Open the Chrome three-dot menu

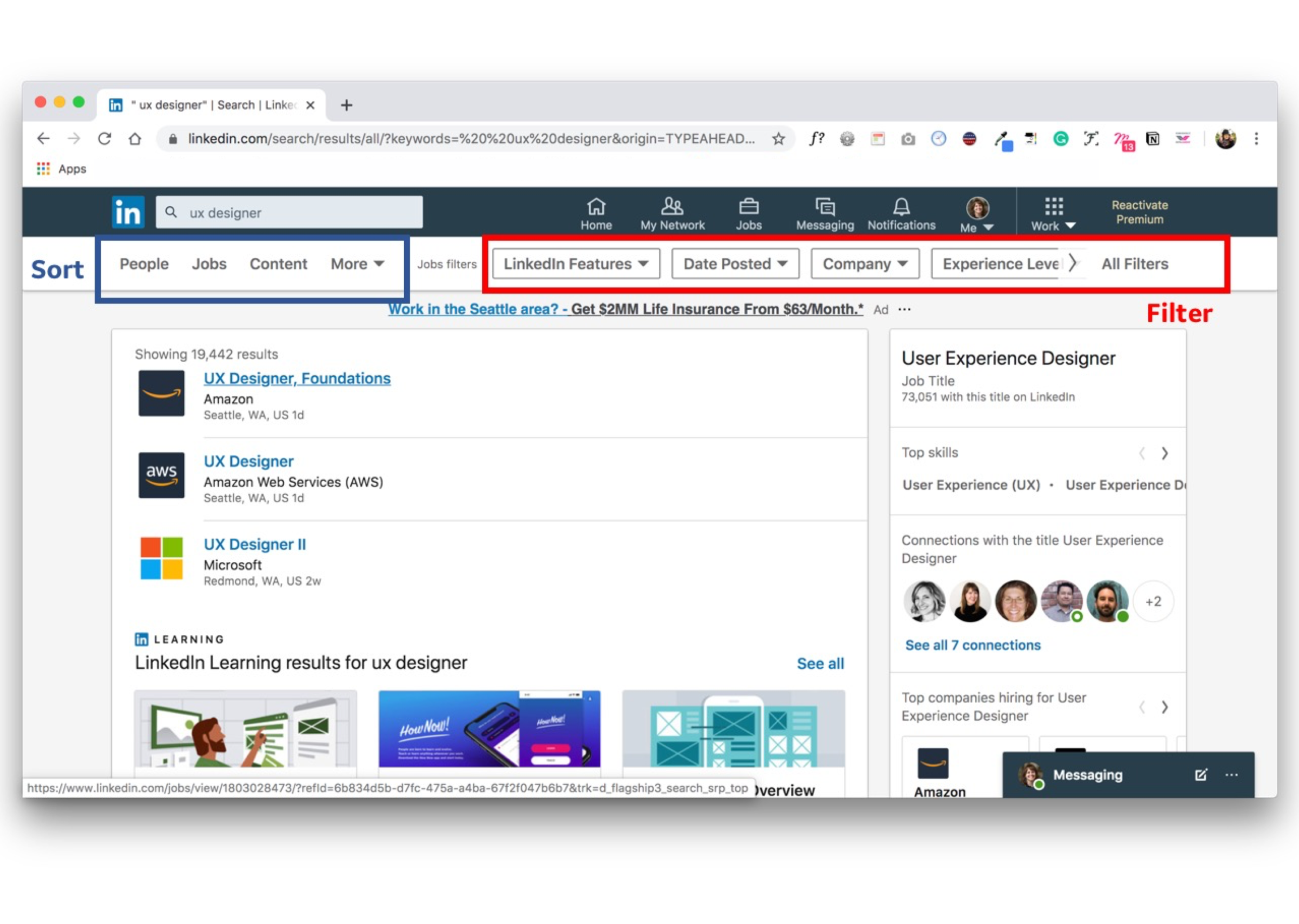[1256, 138]
